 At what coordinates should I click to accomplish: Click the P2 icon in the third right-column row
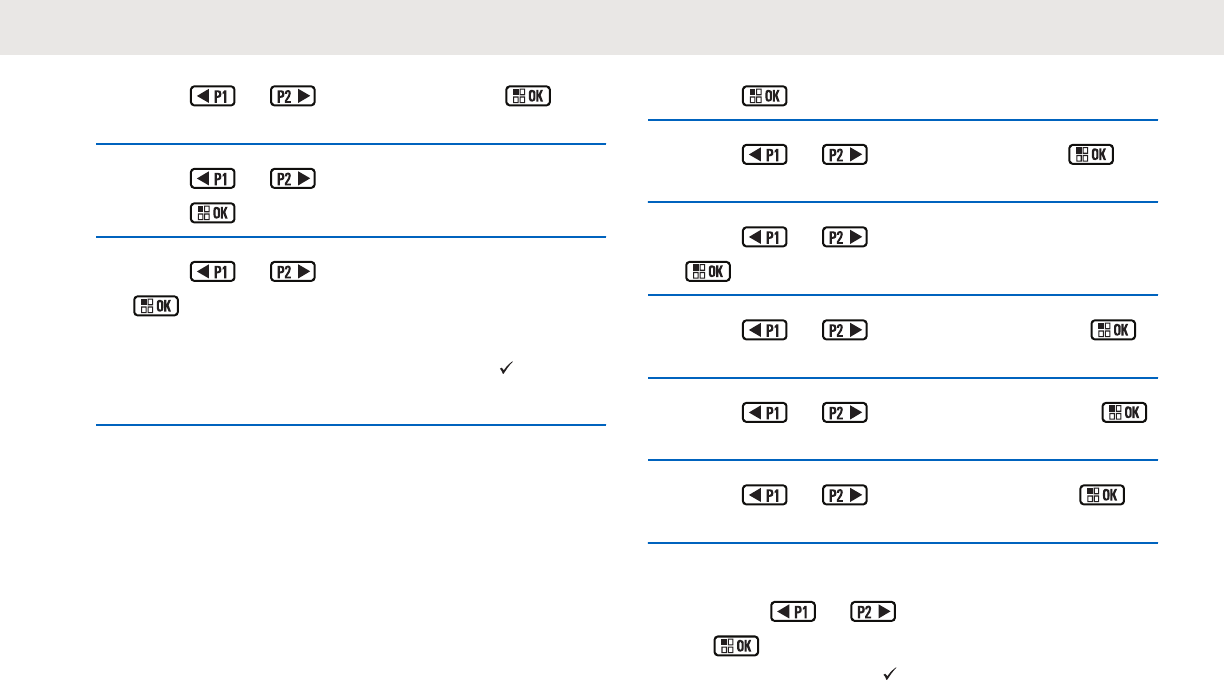(x=844, y=239)
